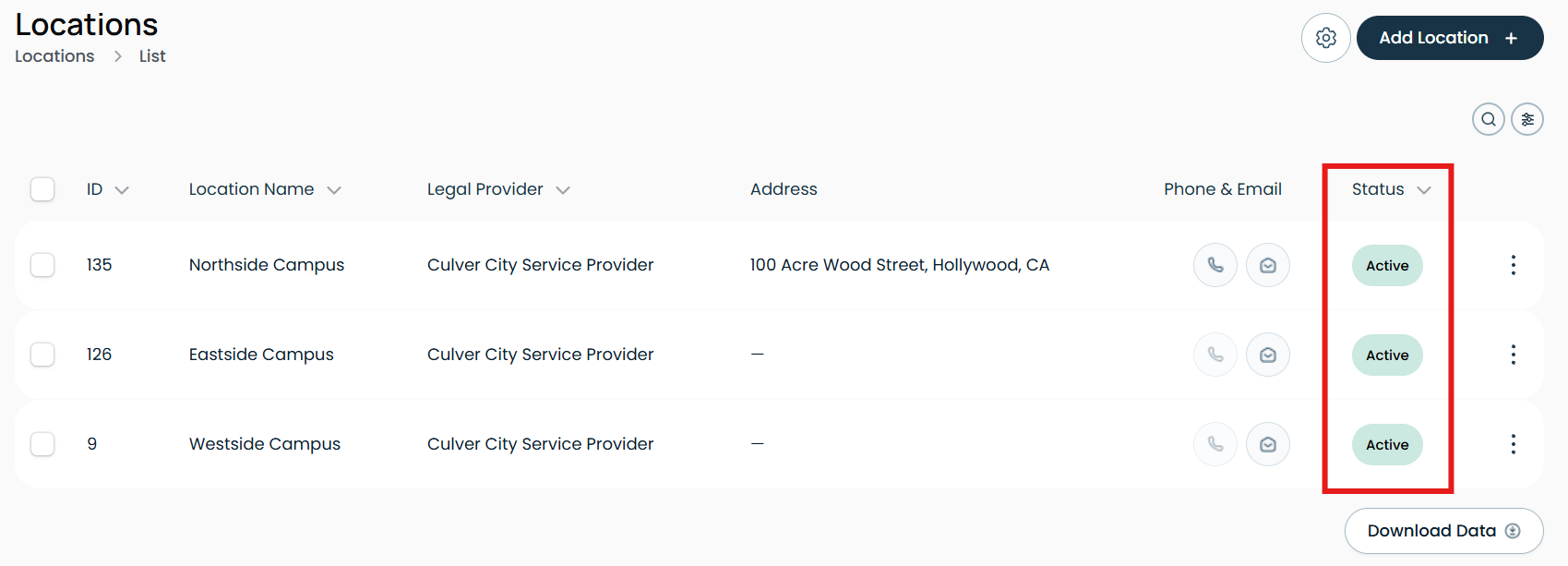Click Westside Campus phone icon
The image size is (1568, 566).
(x=1215, y=444)
